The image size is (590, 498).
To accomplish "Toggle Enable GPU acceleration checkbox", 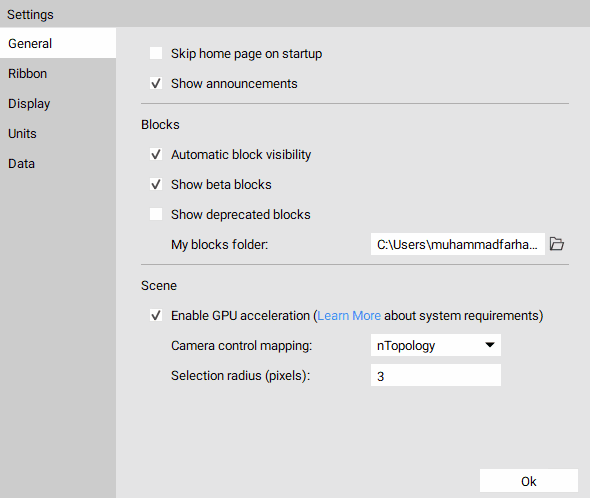I will click(156, 315).
